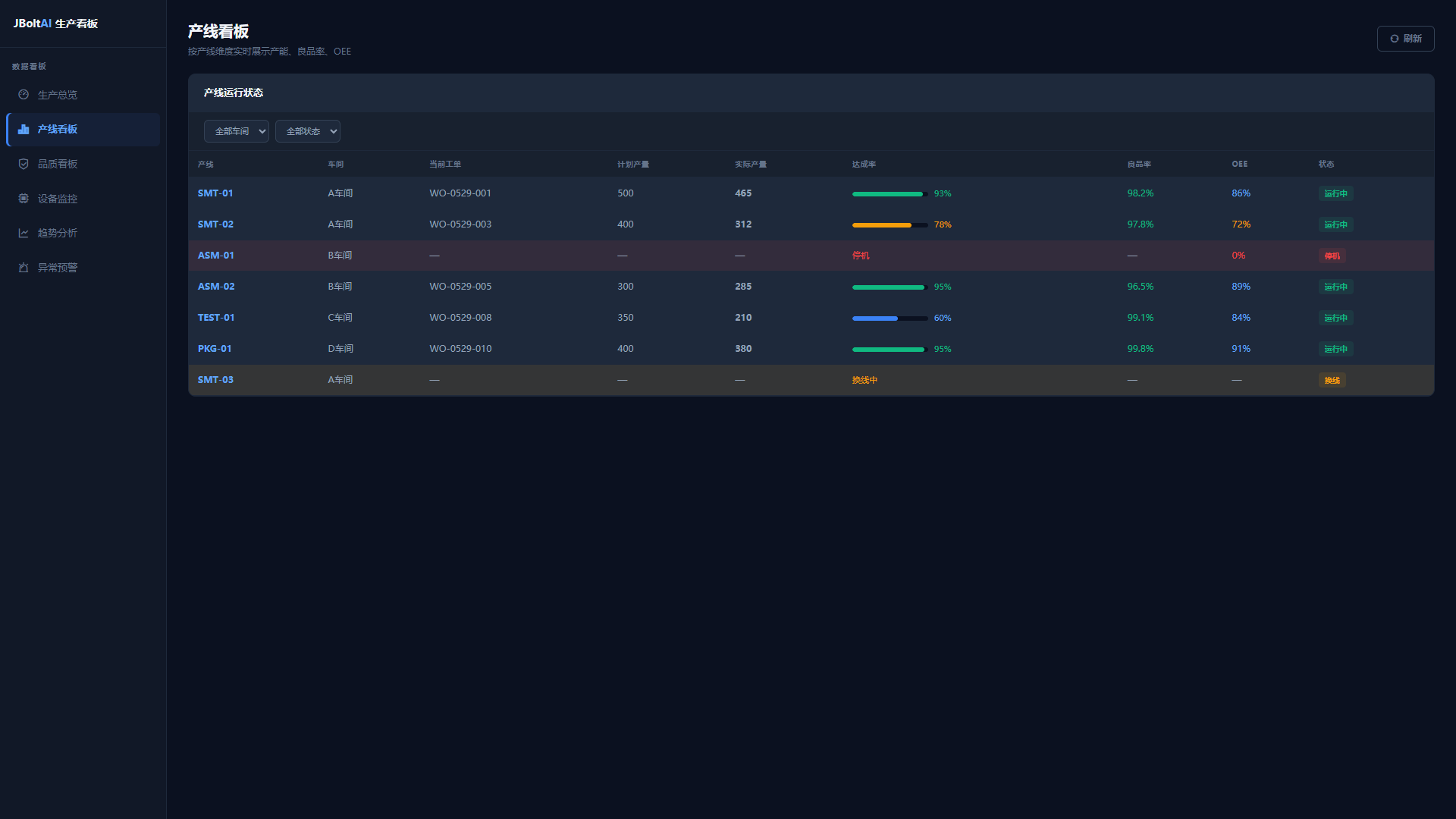The width and height of the screenshot is (1456, 819).
Task: Go to 品质看板 page
Action: click(x=83, y=164)
